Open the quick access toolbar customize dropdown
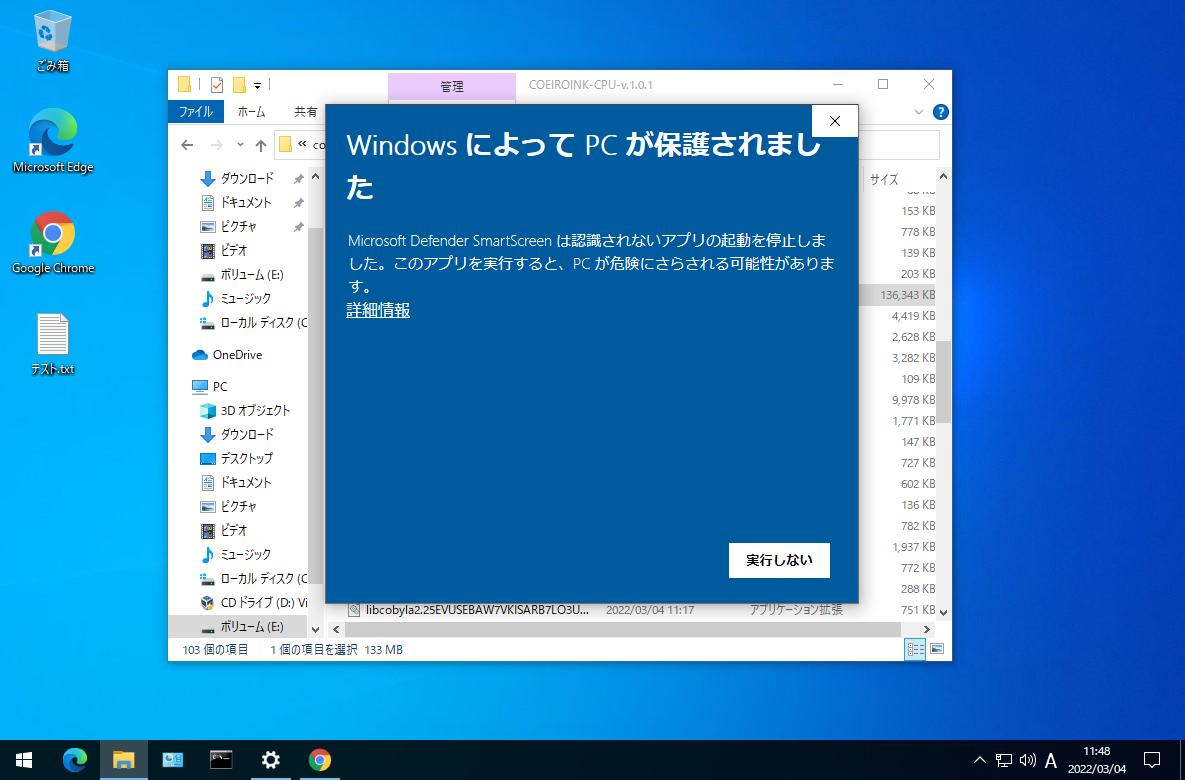This screenshot has width=1185, height=780. click(x=257, y=85)
